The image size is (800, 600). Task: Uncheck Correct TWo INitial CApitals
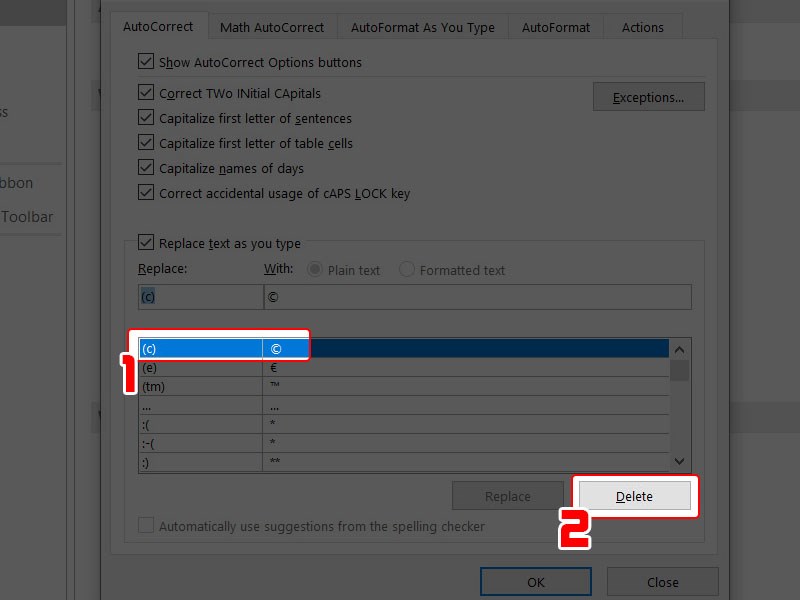click(146, 93)
